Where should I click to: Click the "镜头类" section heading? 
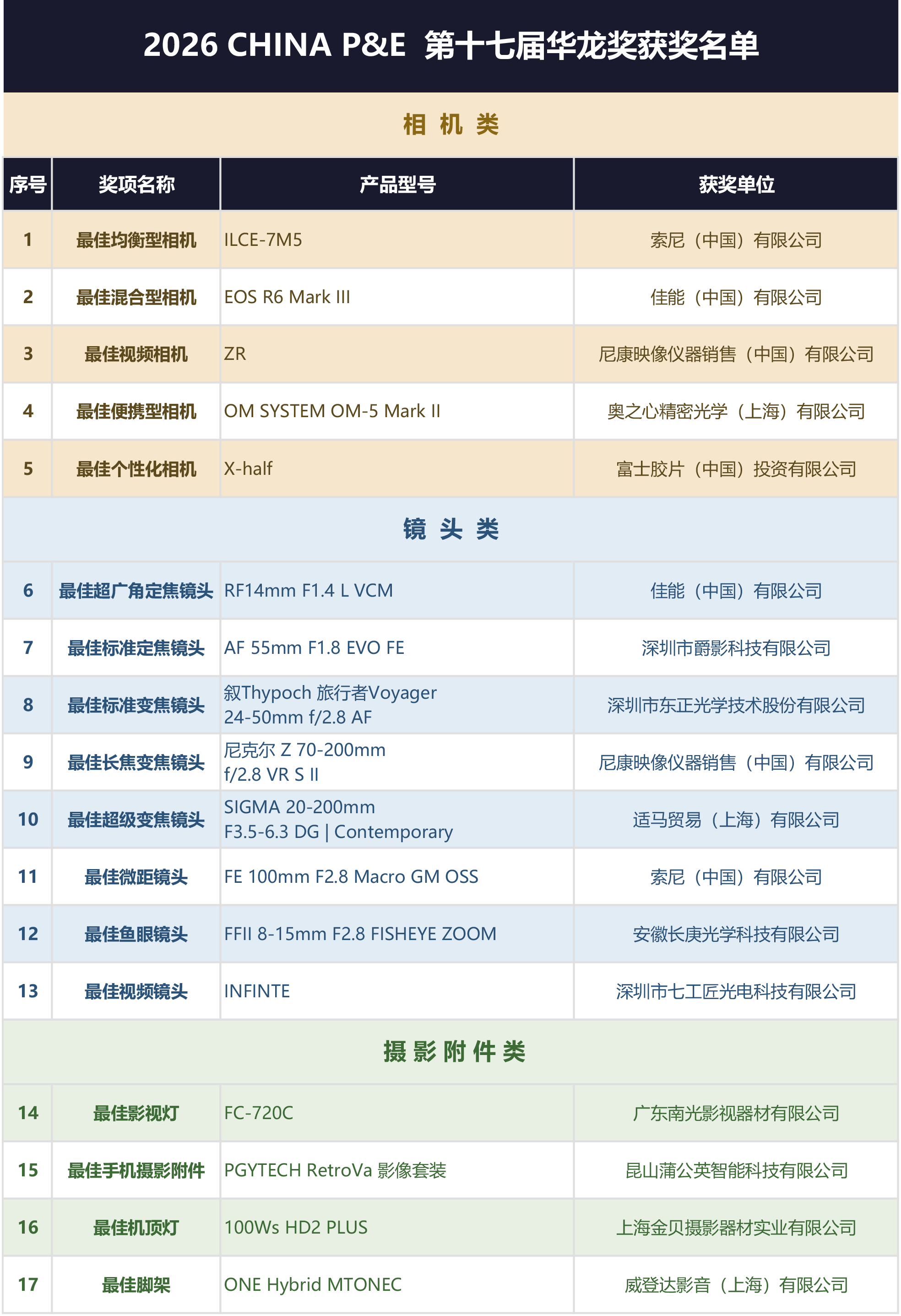tap(451, 529)
